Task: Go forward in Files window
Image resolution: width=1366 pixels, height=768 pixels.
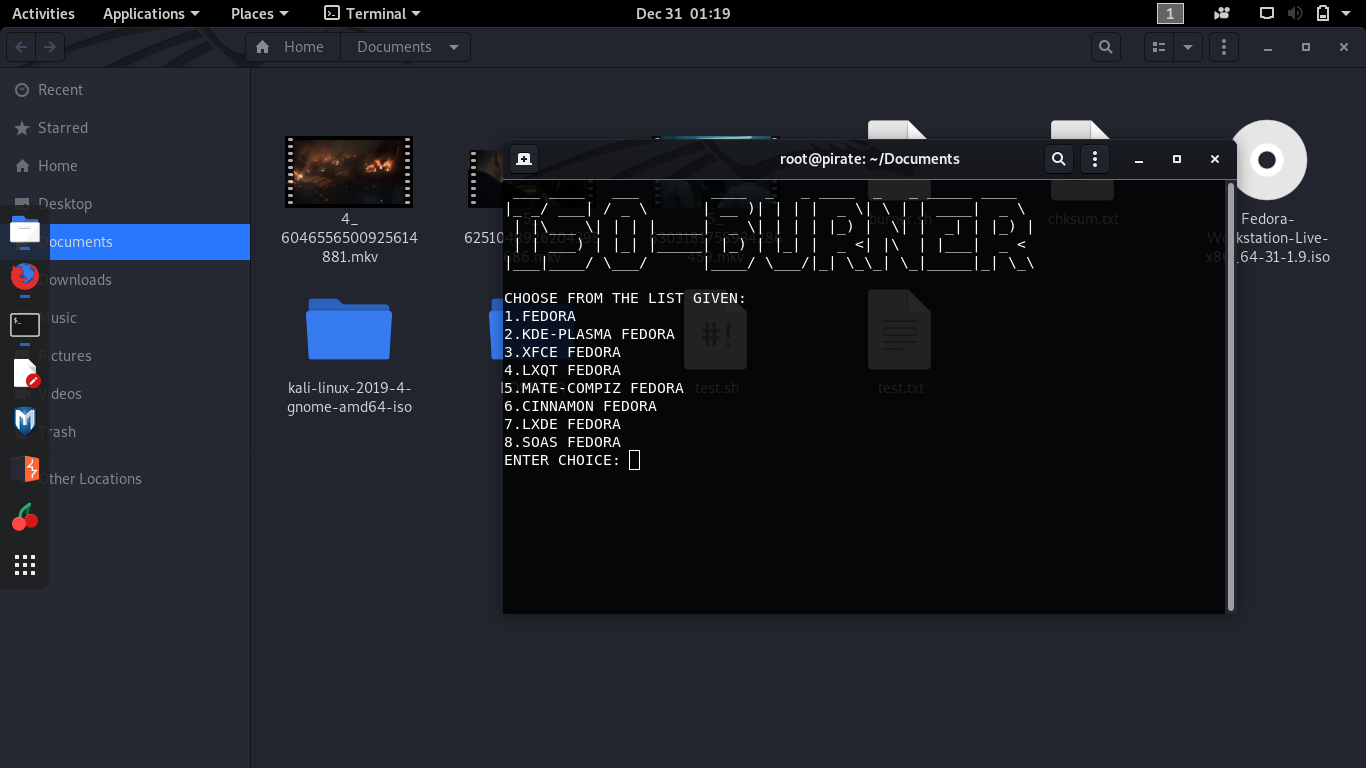Action: click(x=50, y=47)
